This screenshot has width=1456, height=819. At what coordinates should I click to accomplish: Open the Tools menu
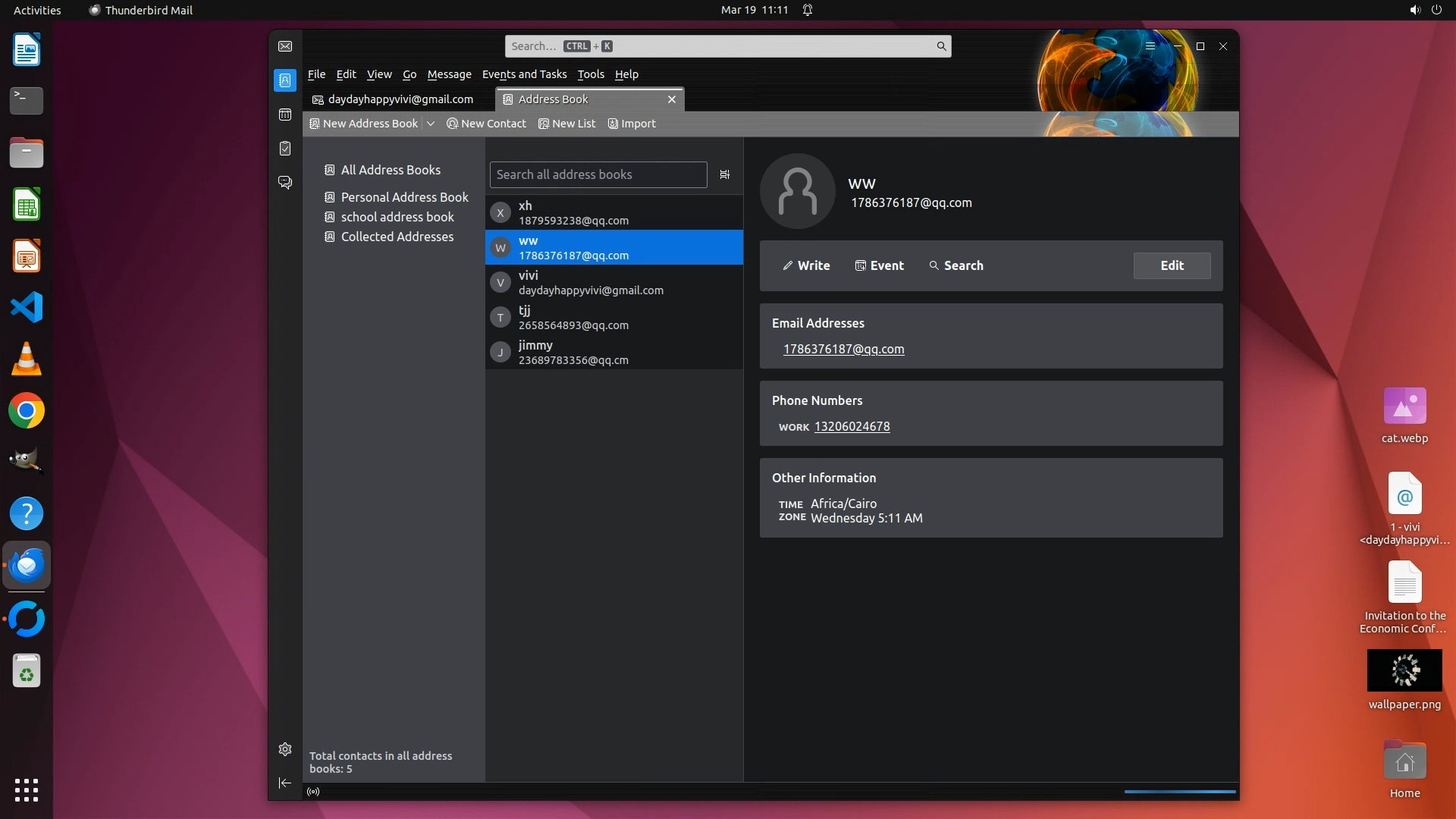pos(591,74)
